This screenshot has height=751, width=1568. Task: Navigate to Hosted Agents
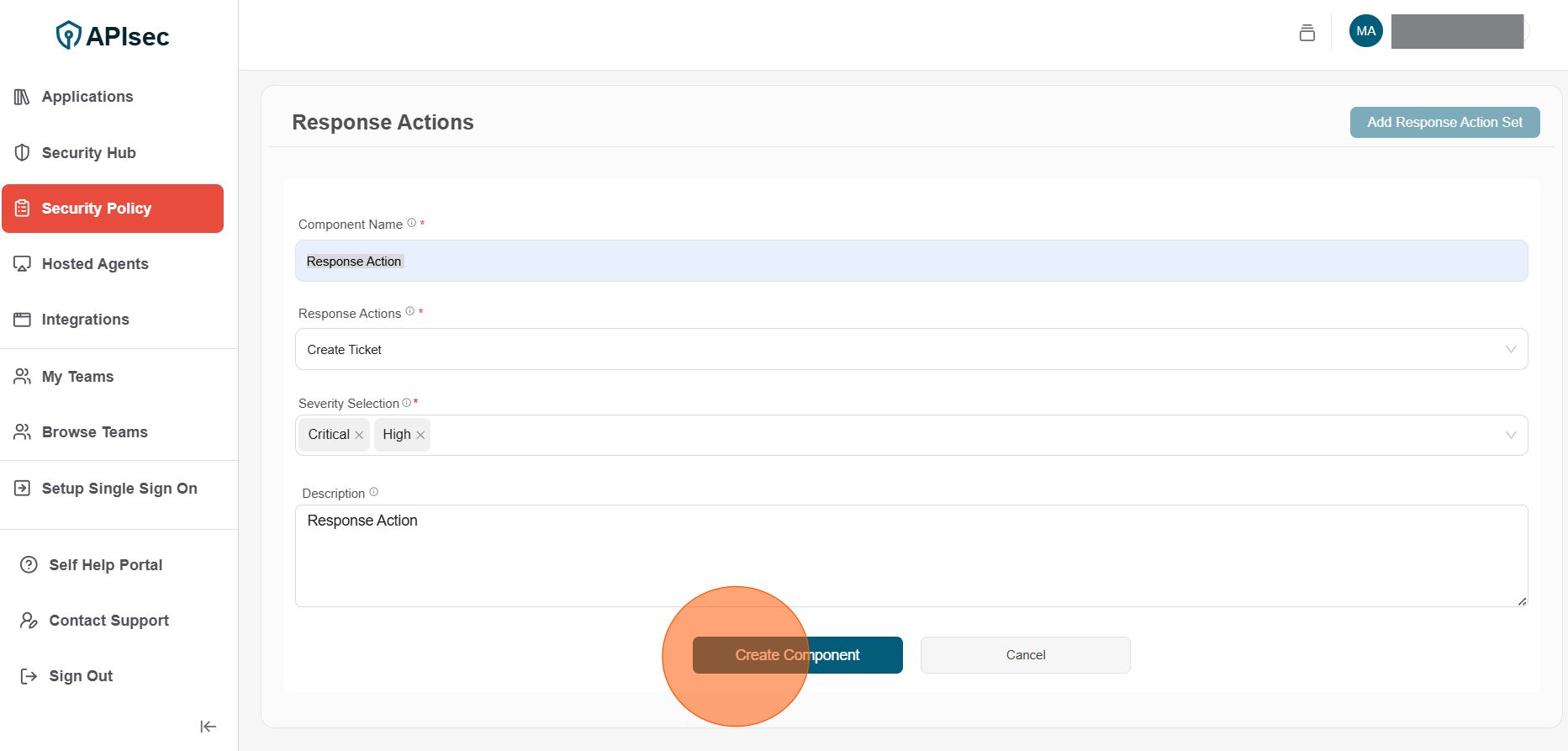coord(95,264)
